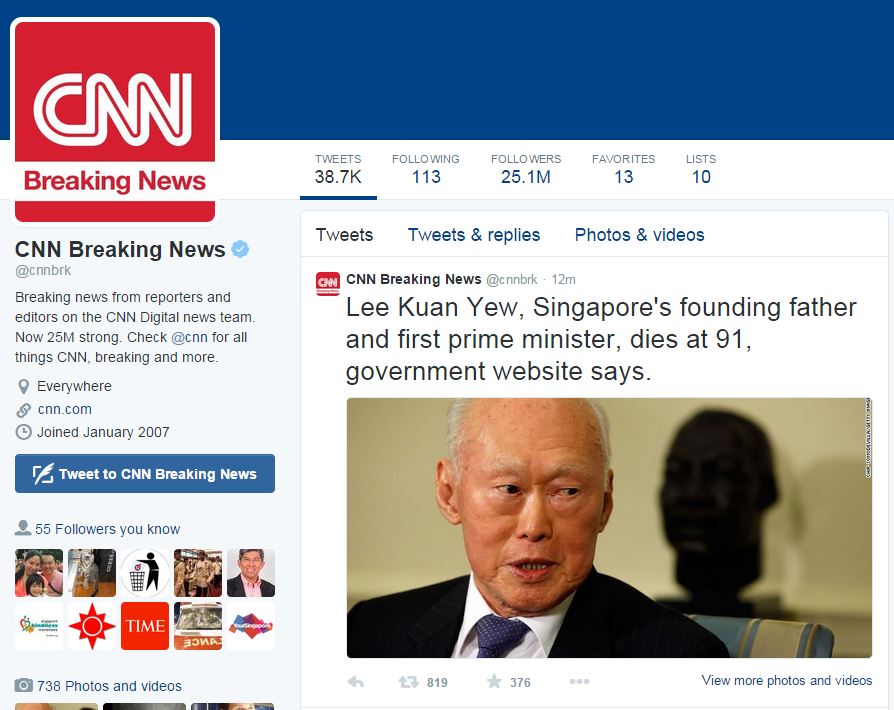Click the @cnn mention in bio
This screenshot has width=894, height=710.
tap(189, 337)
